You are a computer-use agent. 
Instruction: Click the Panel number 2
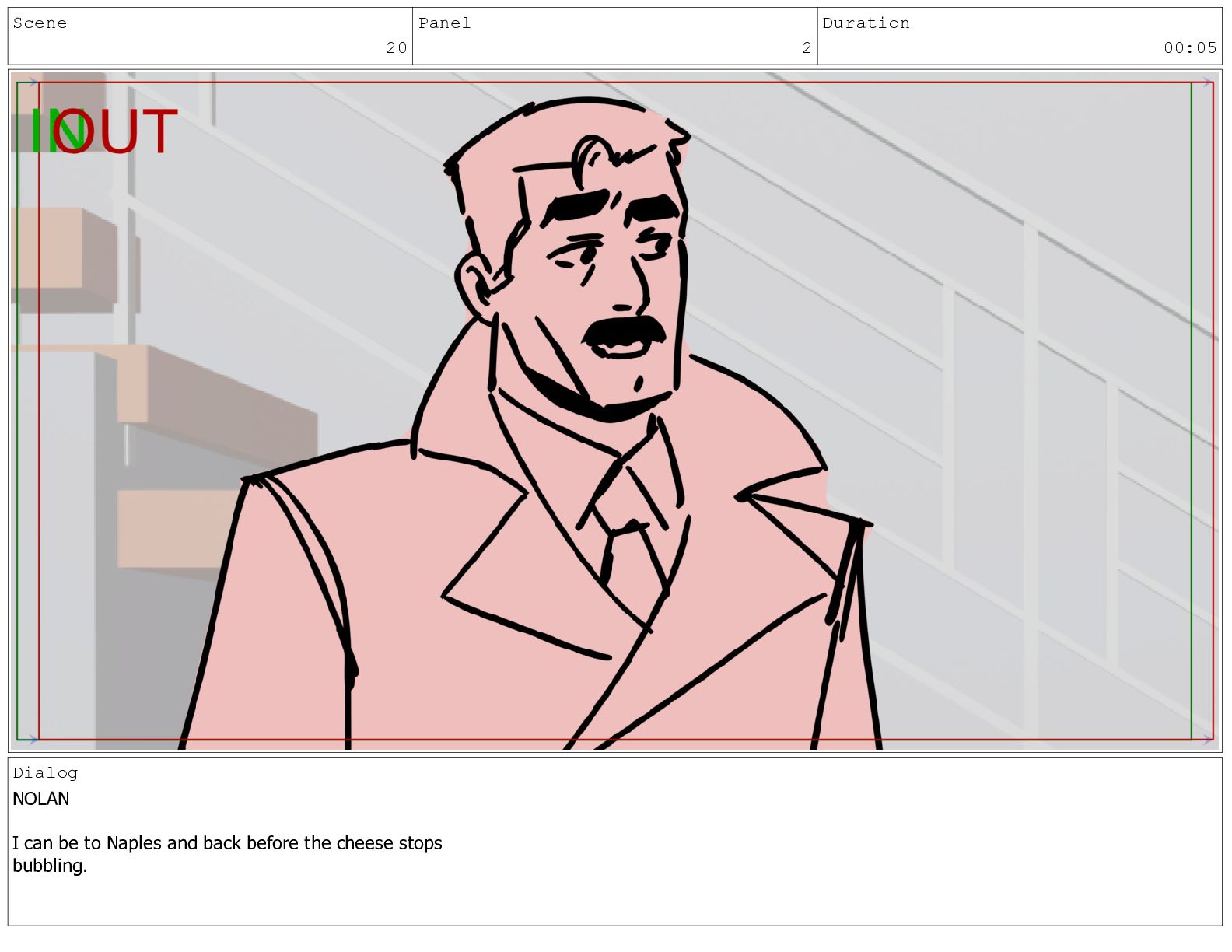point(807,47)
